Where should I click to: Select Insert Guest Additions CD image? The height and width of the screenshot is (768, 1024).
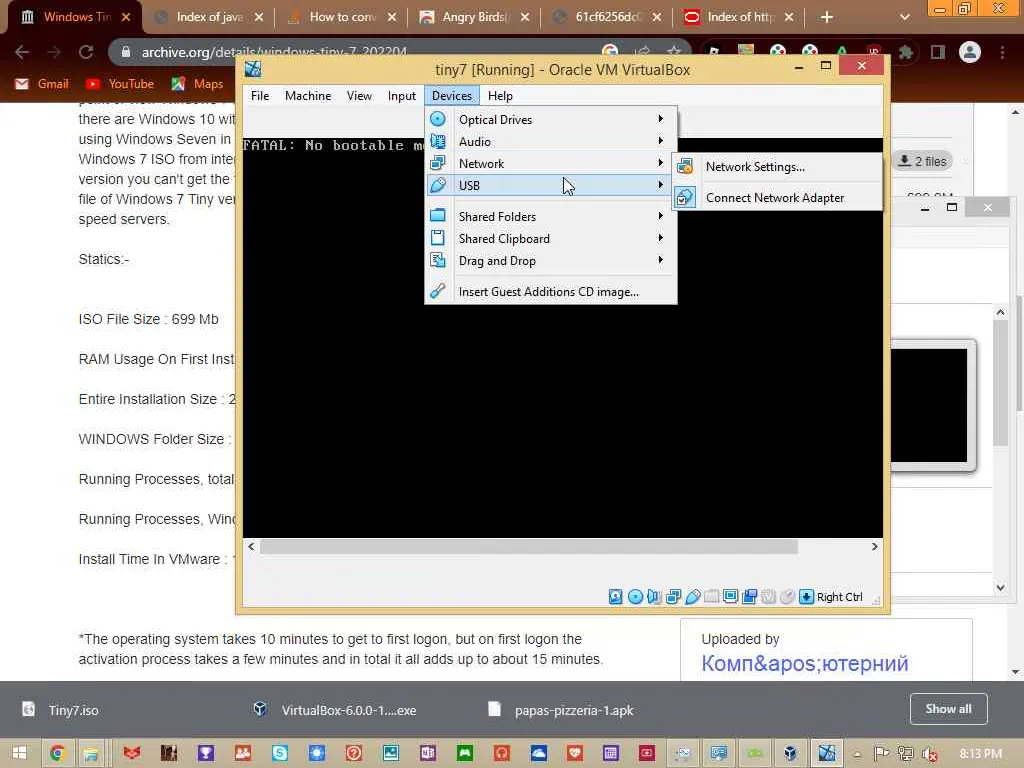(551, 291)
